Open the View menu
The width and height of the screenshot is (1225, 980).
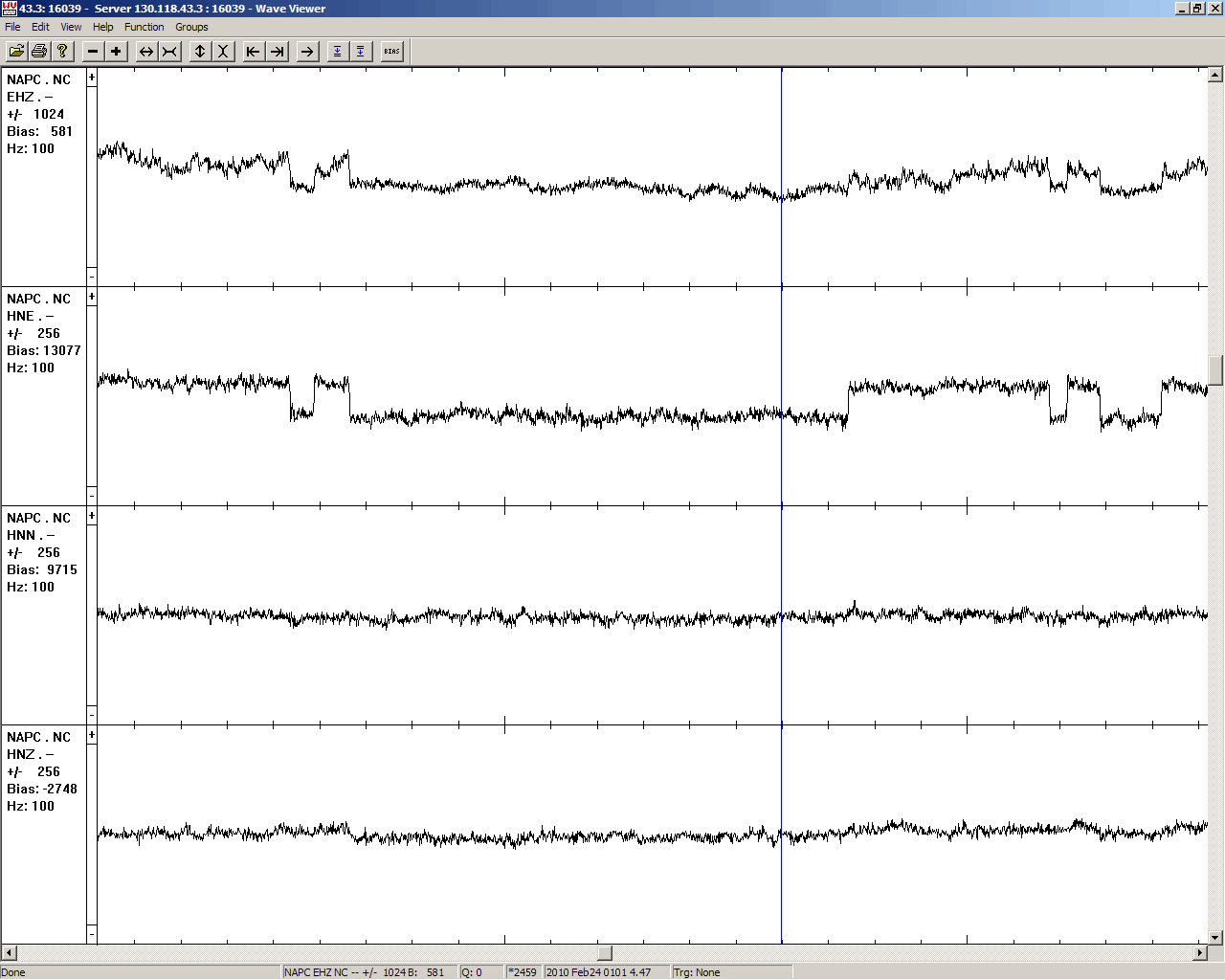71,27
